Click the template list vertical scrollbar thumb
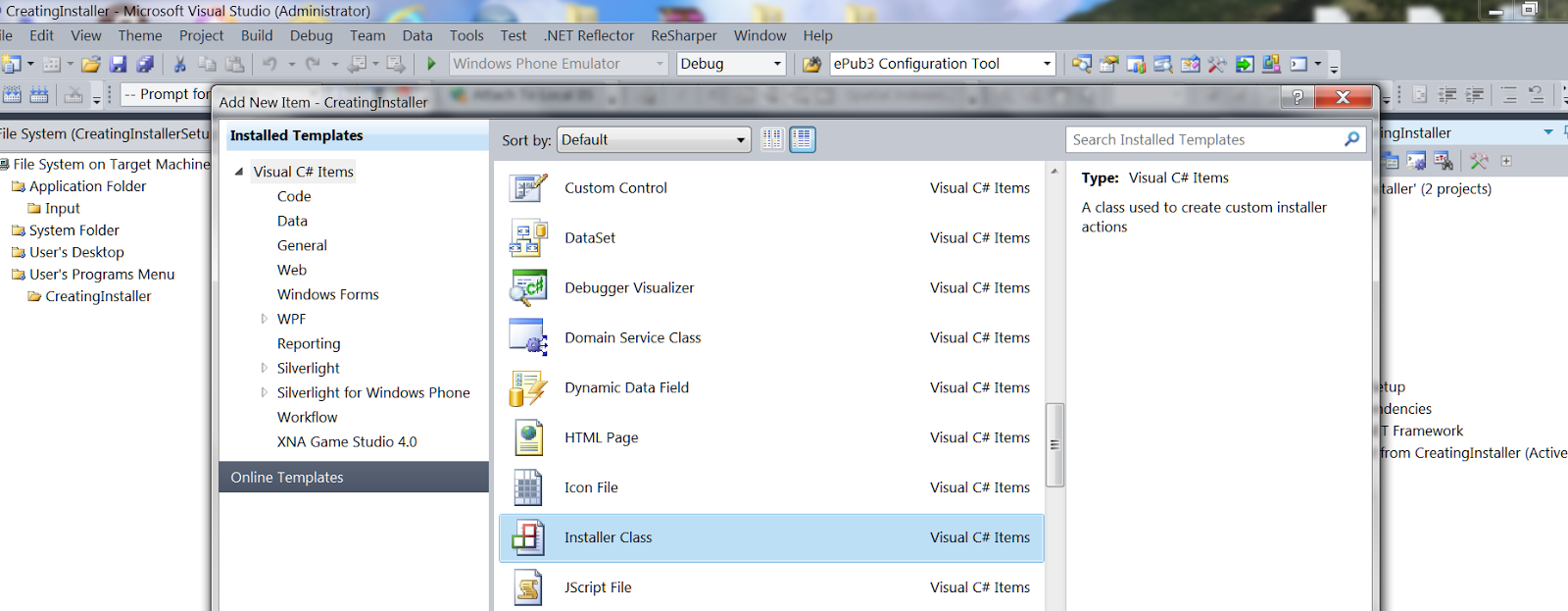 pos(1054,444)
